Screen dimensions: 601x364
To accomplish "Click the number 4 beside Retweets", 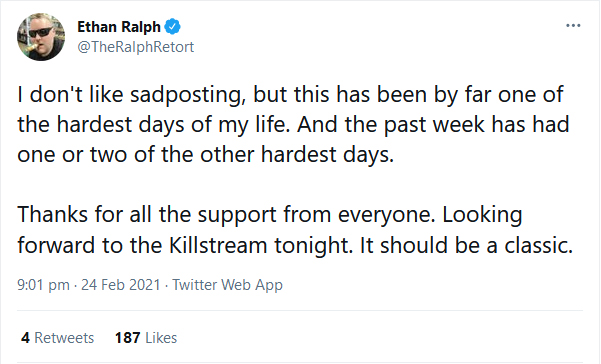I will 25,338.
